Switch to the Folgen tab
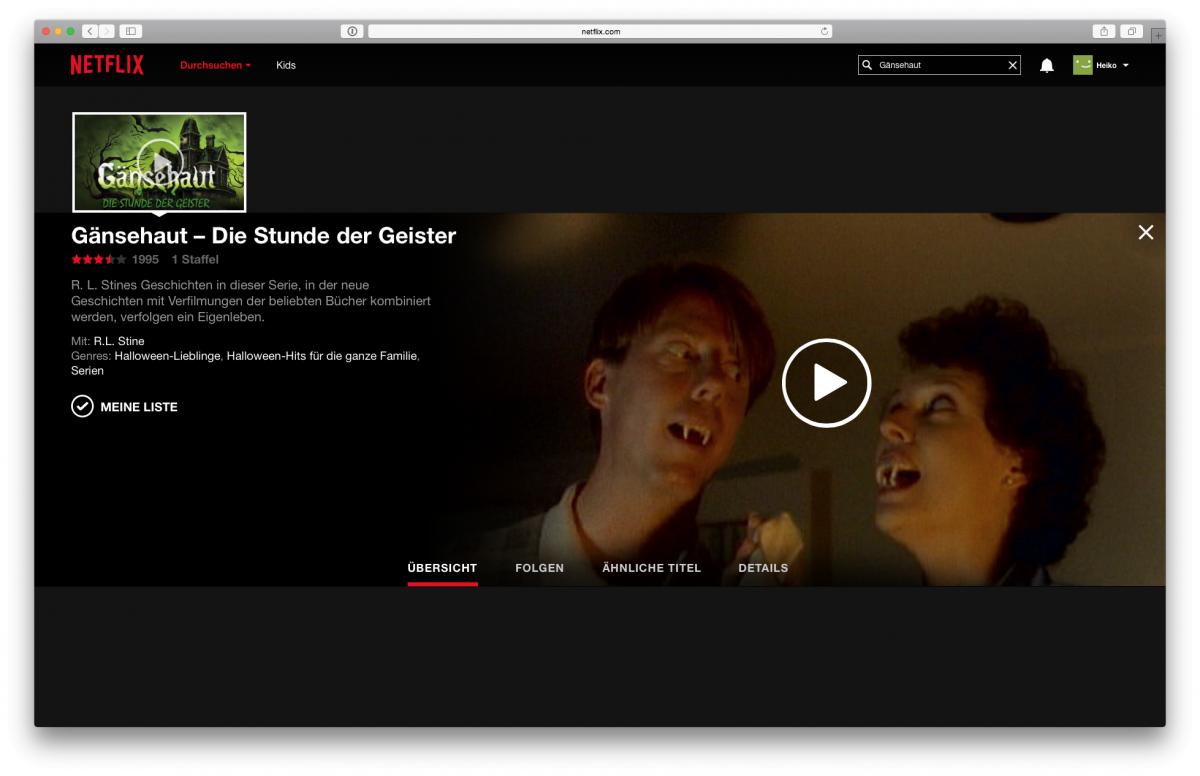This screenshot has width=1200, height=776. 539,568
